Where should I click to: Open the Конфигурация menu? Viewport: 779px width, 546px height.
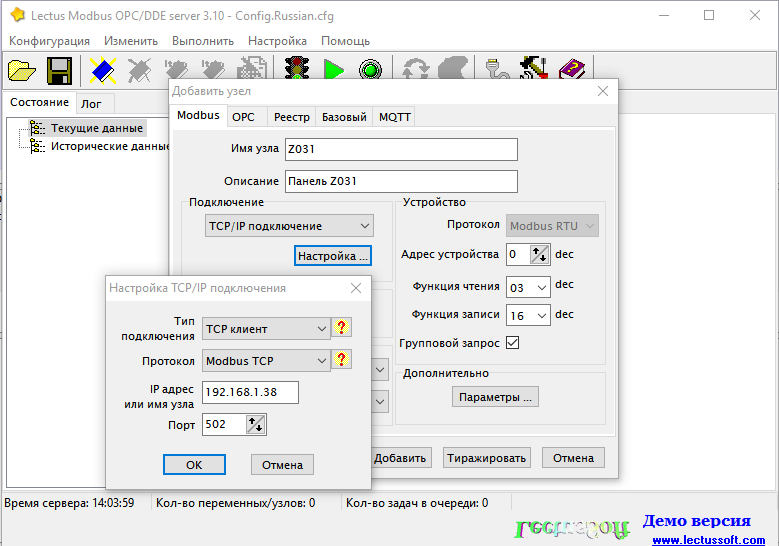[49, 41]
